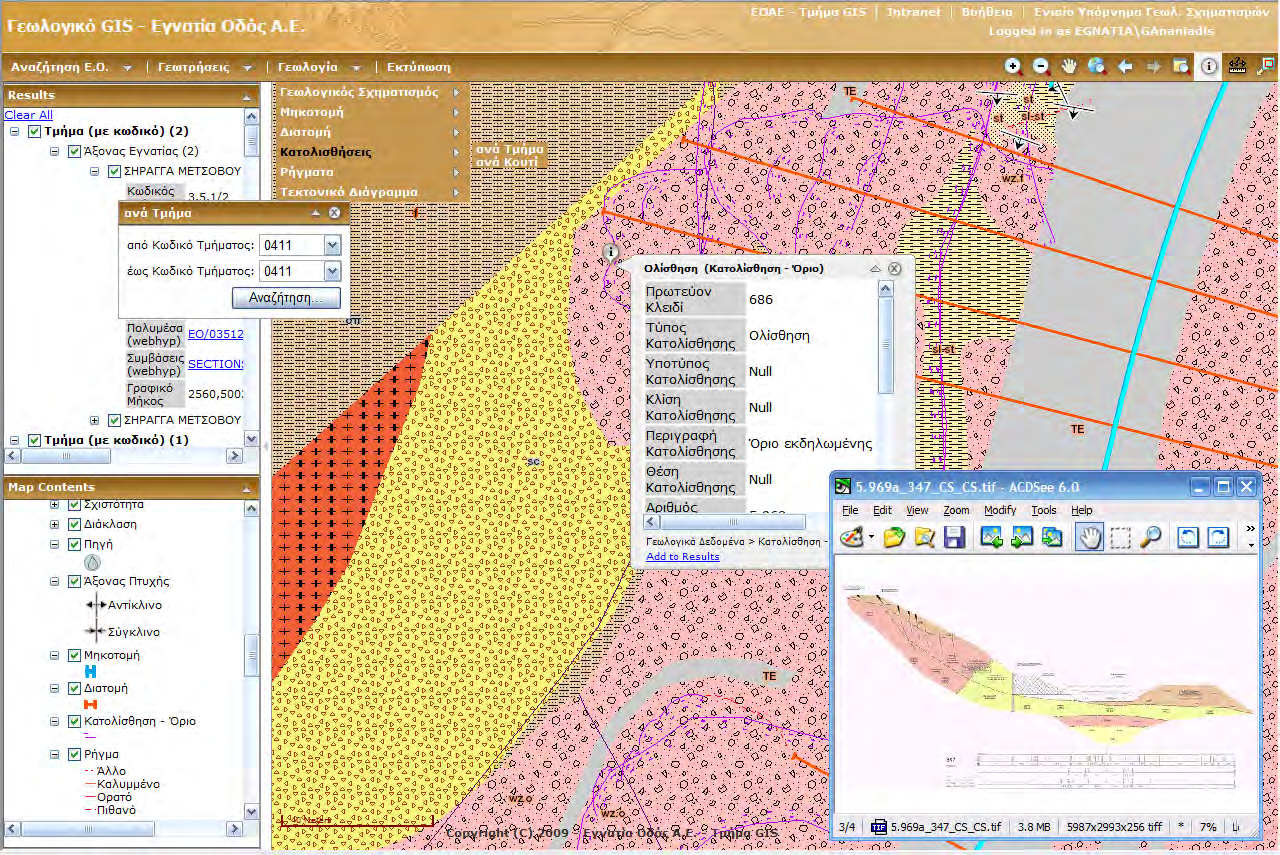Toggle 'Τμήμα (με κωδικό) (1)' checkbox
Viewport: 1280px width, 855px height.
coord(35,441)
